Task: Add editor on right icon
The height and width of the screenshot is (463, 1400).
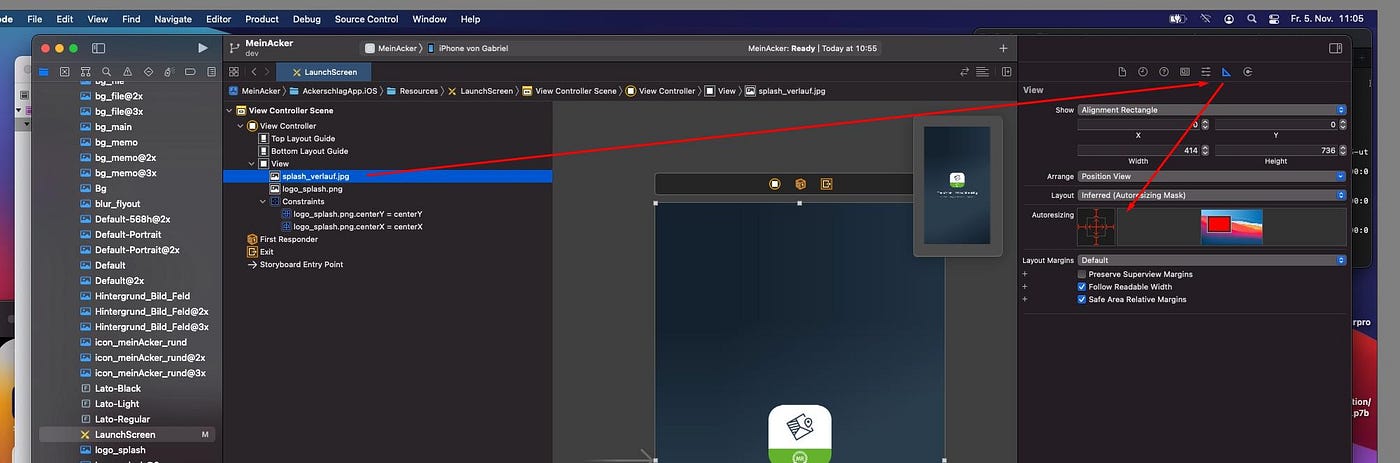Action: point(1006,72)
